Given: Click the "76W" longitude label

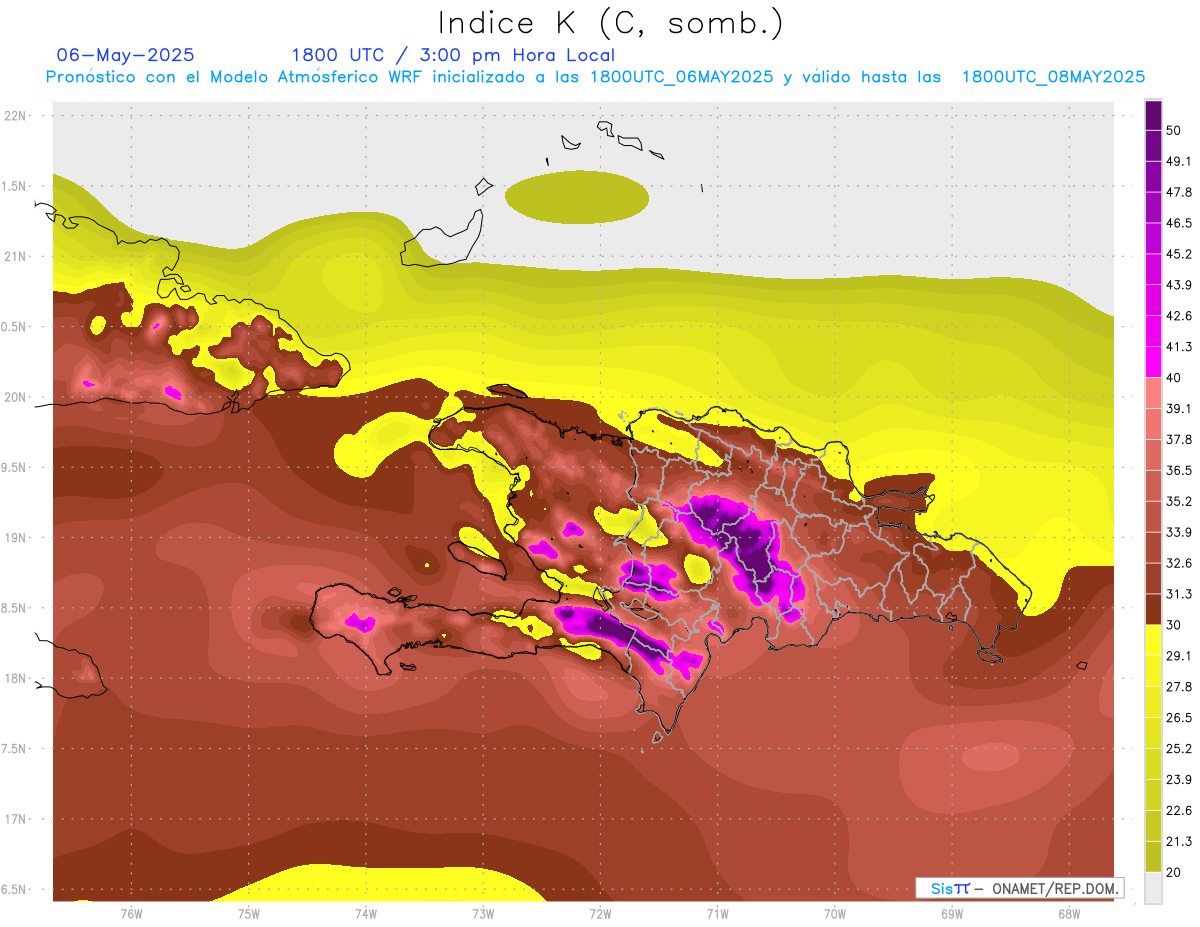Looking at the screenshot, I should pos(131,915).
